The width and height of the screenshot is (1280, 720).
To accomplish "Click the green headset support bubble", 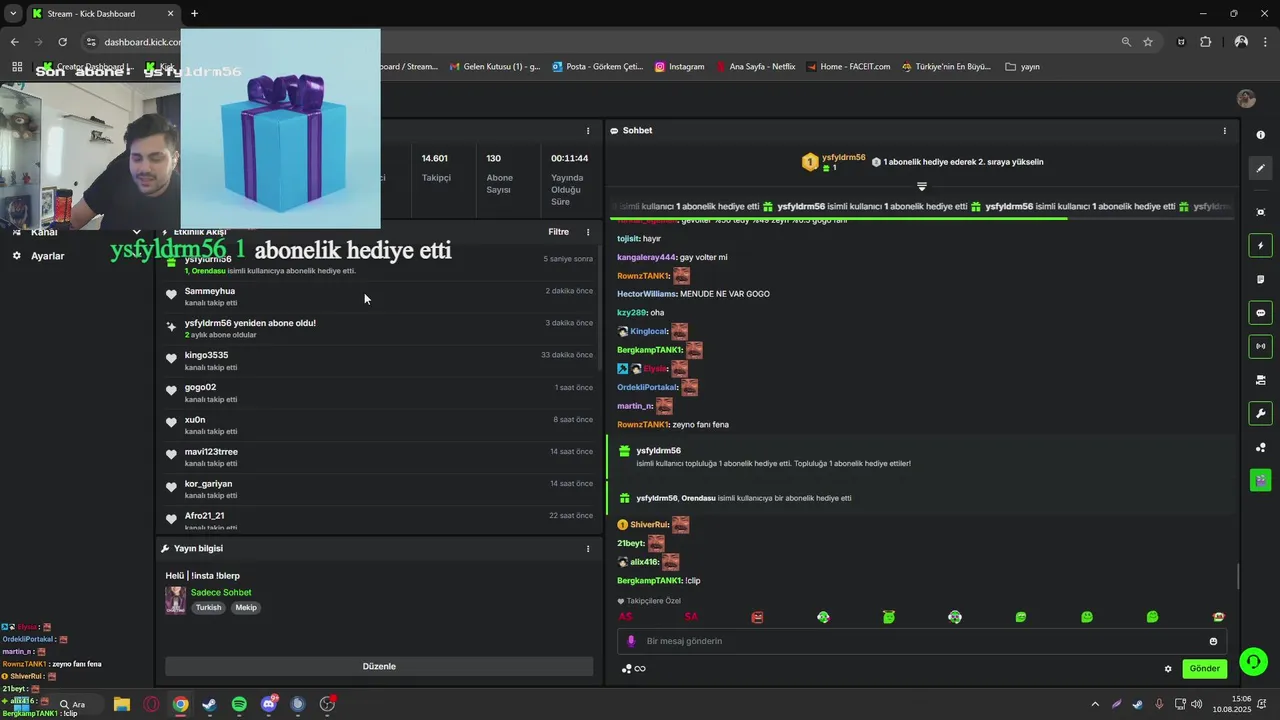I will (x=1253, y=662).
